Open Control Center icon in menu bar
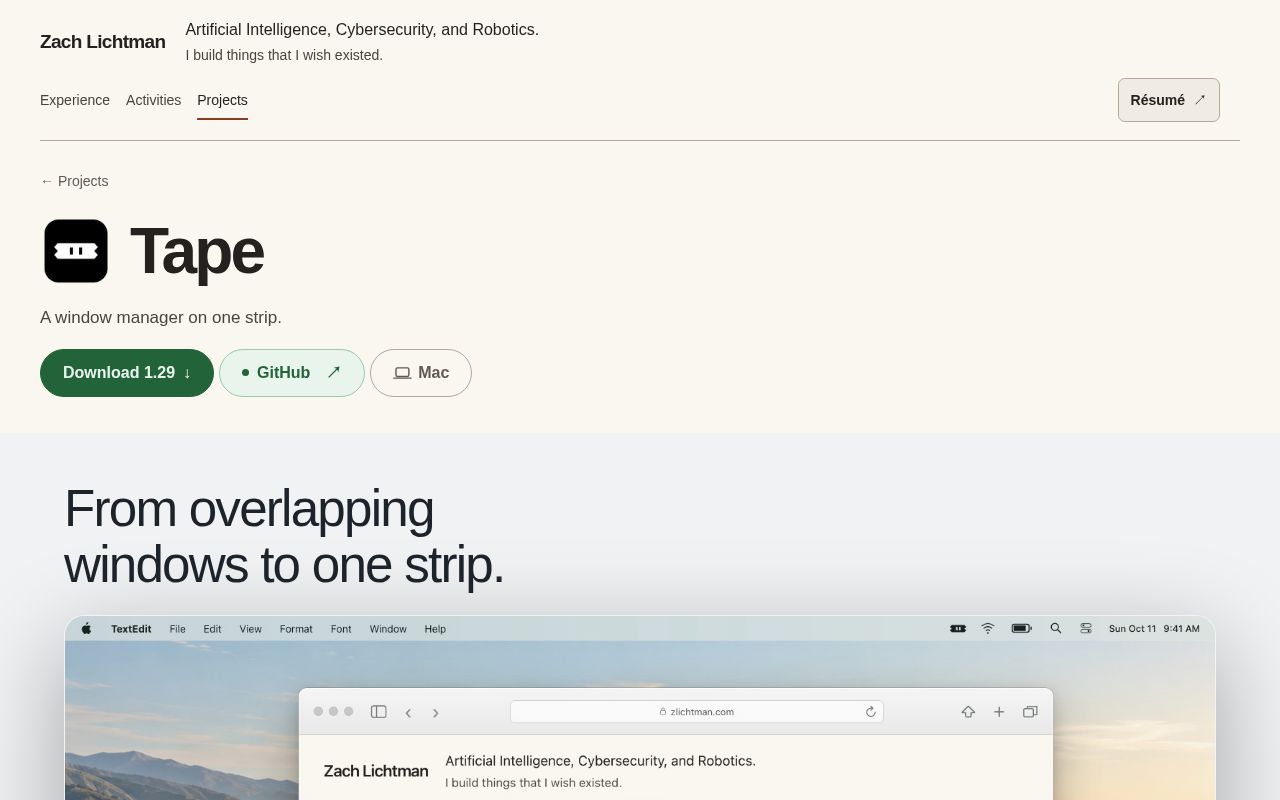The width and height of the screenshot is (1280, 800). [1086, 629]
